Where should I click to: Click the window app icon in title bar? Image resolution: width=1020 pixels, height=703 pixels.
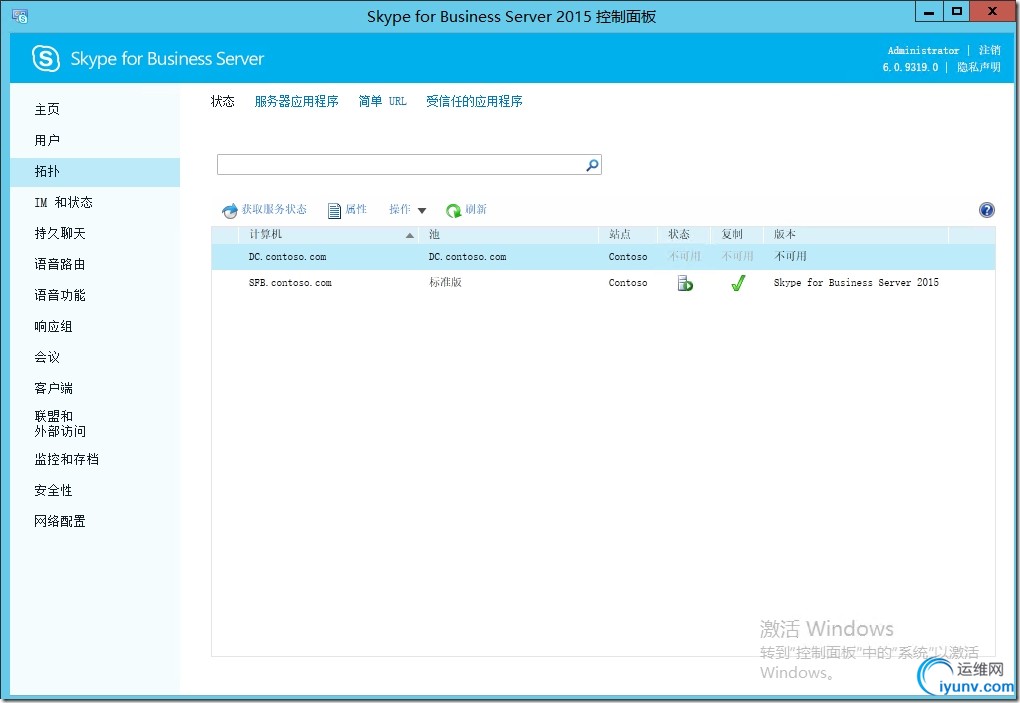(x=20, y=16)
